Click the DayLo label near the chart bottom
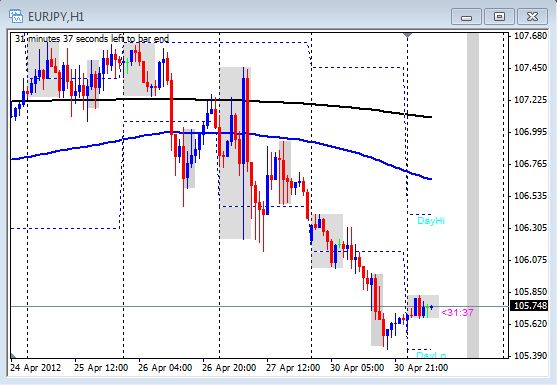This screenshot has width=557, height=385. click(431, 354)
